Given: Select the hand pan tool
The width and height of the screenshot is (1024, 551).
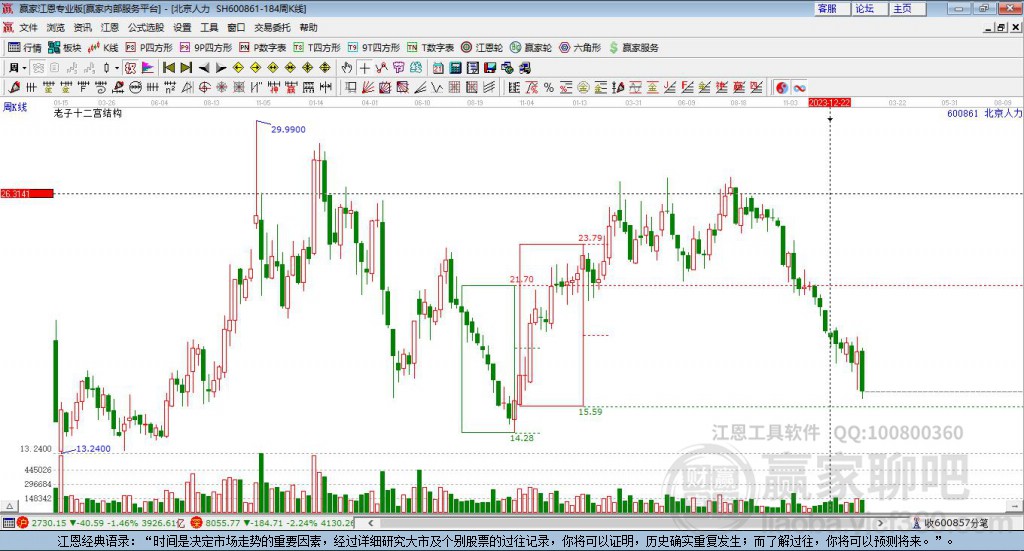Looking at the screenshot, I should (347, 68).
